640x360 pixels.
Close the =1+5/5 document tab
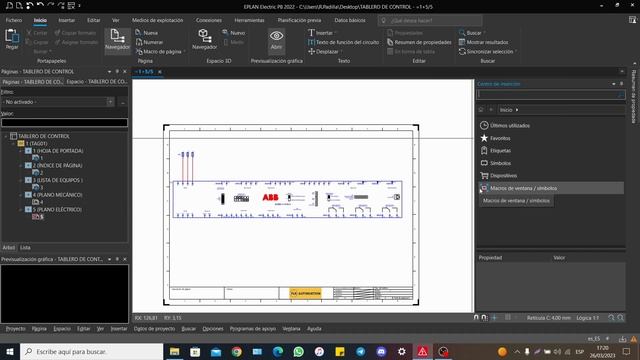coord(160,72)
